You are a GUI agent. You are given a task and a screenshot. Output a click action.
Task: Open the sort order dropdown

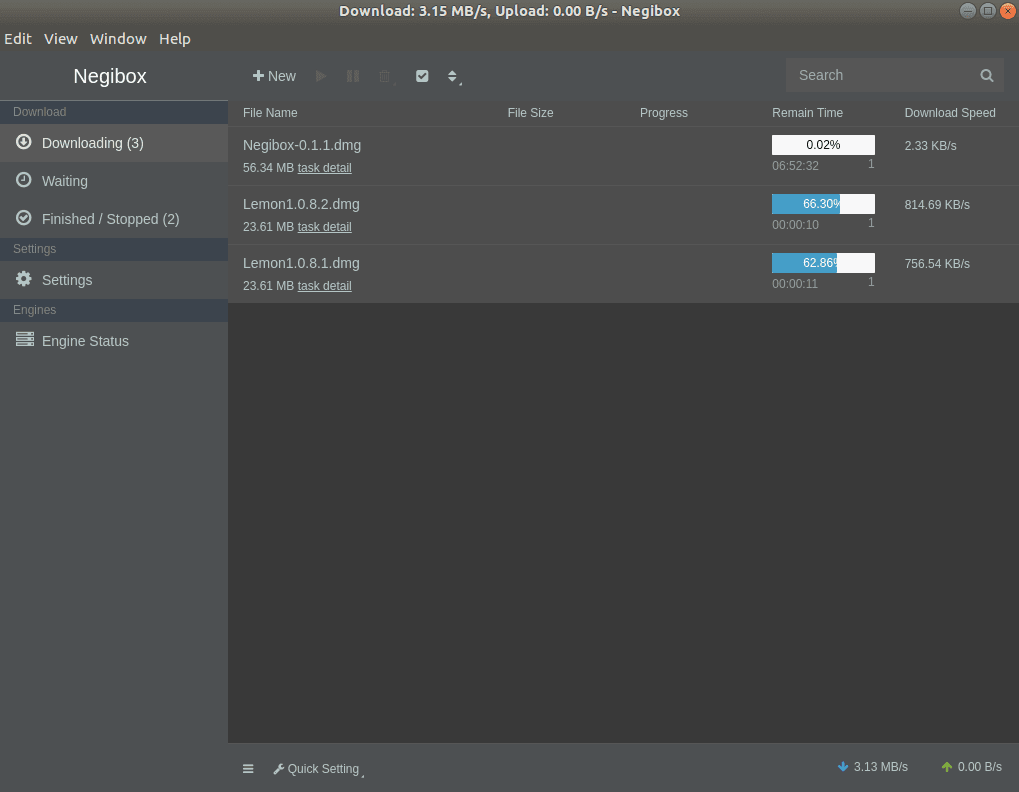(453, 76)
